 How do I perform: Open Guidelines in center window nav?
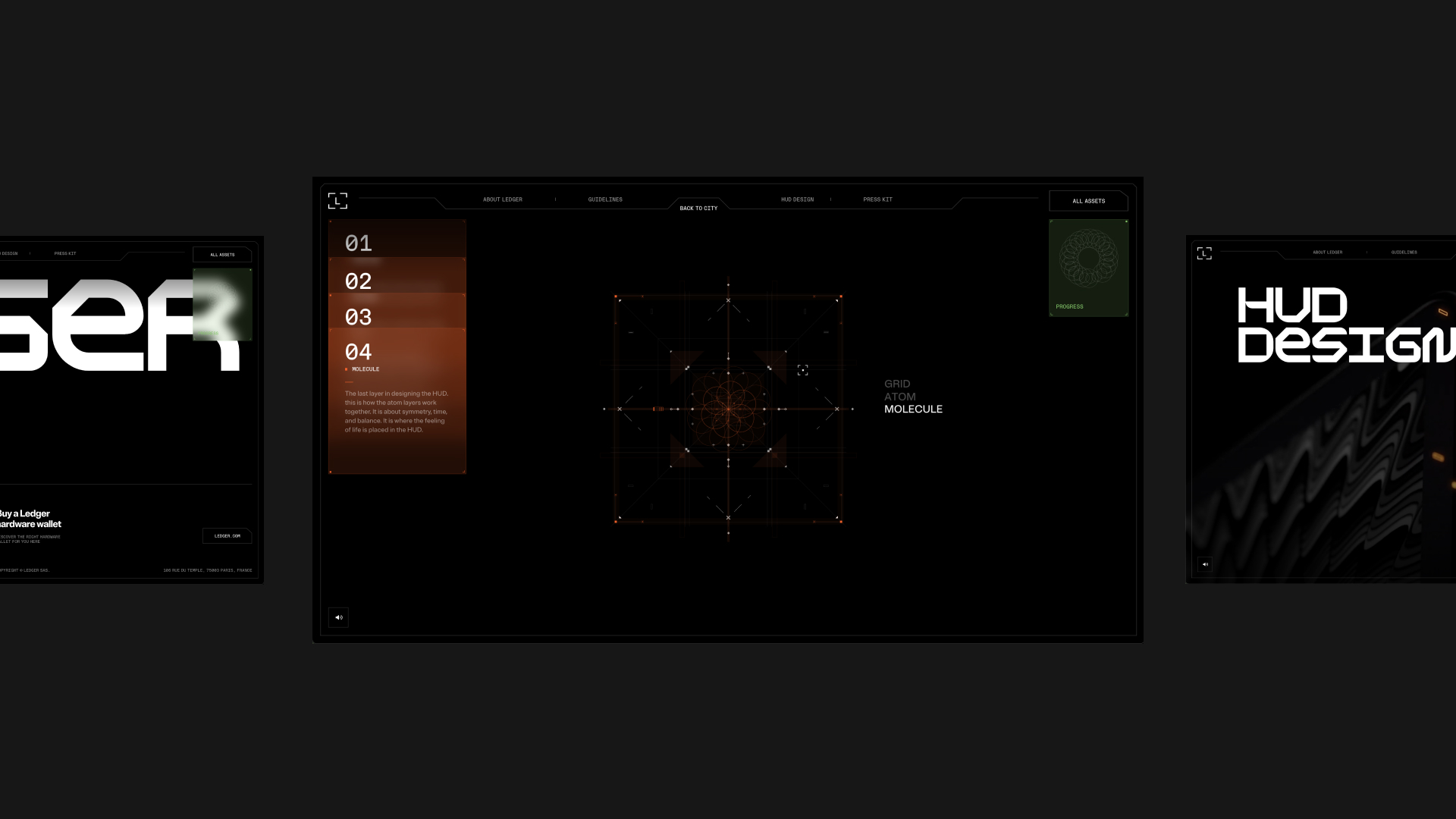tap(605, 199)
